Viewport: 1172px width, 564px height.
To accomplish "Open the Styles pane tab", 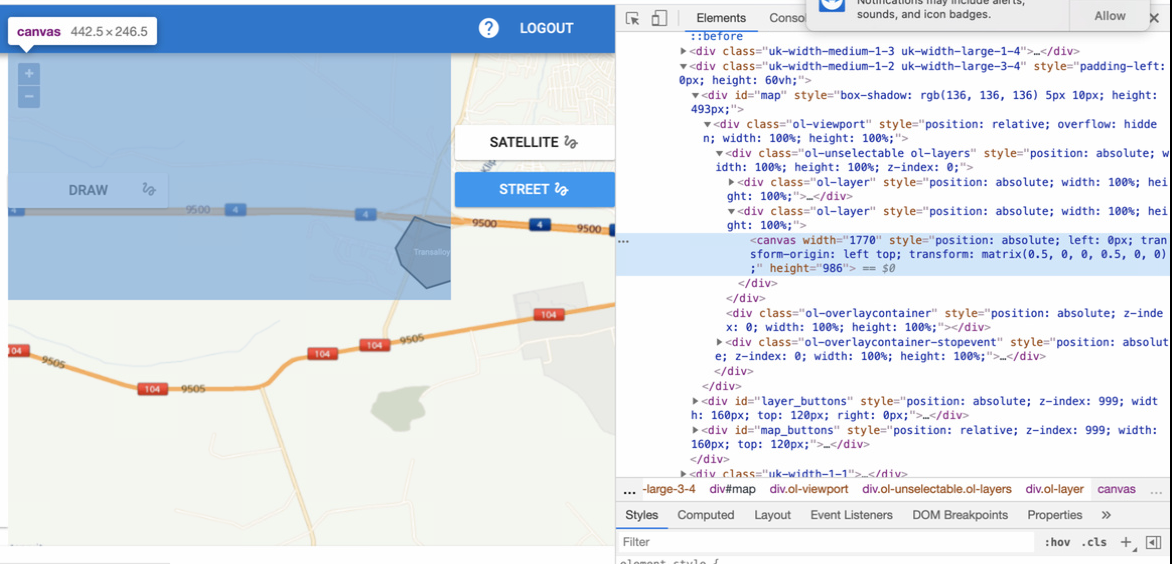I will click(641, 515).
